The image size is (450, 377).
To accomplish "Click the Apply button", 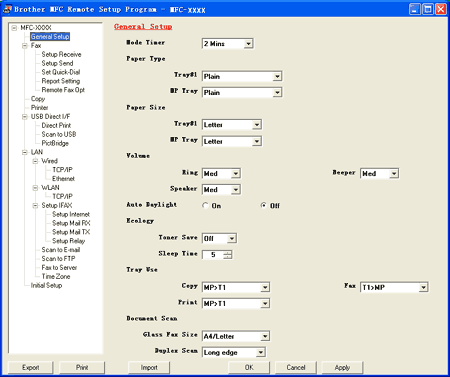I will click(342, 368).
